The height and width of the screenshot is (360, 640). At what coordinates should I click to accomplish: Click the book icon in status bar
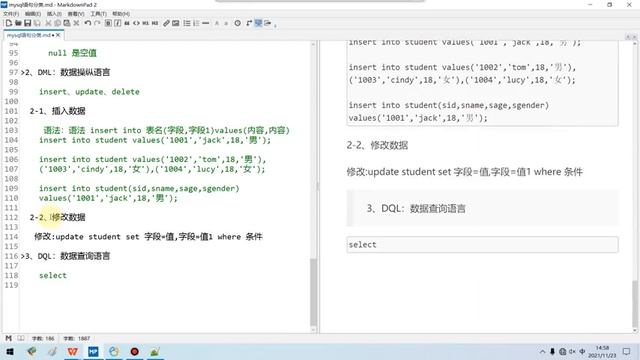tap(21, 338)
